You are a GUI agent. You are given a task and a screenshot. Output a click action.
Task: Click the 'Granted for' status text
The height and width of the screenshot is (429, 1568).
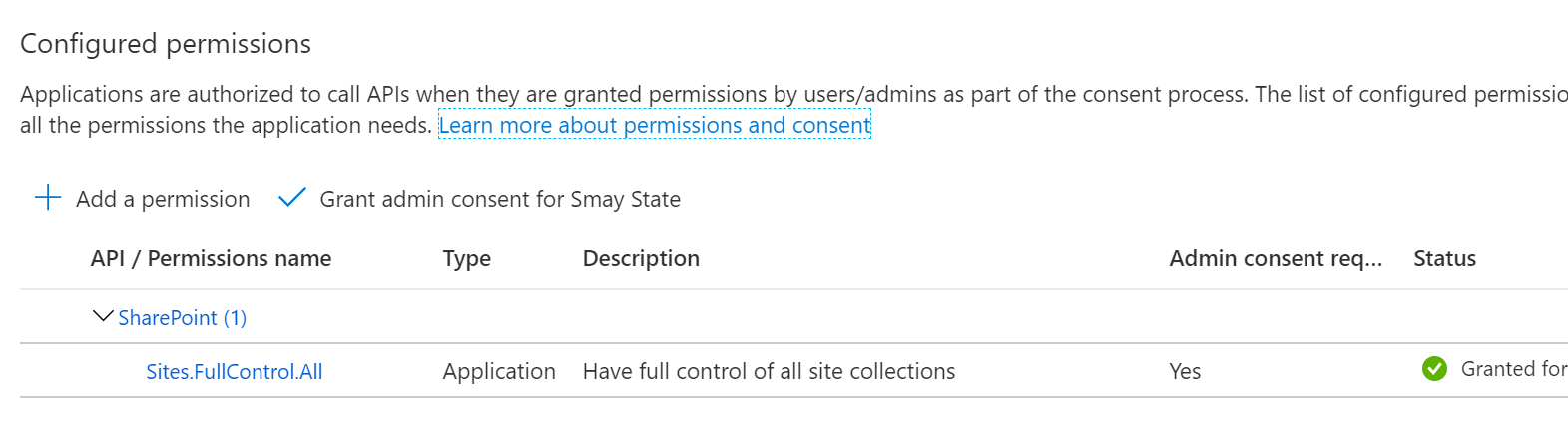(x=1514, y=369)
